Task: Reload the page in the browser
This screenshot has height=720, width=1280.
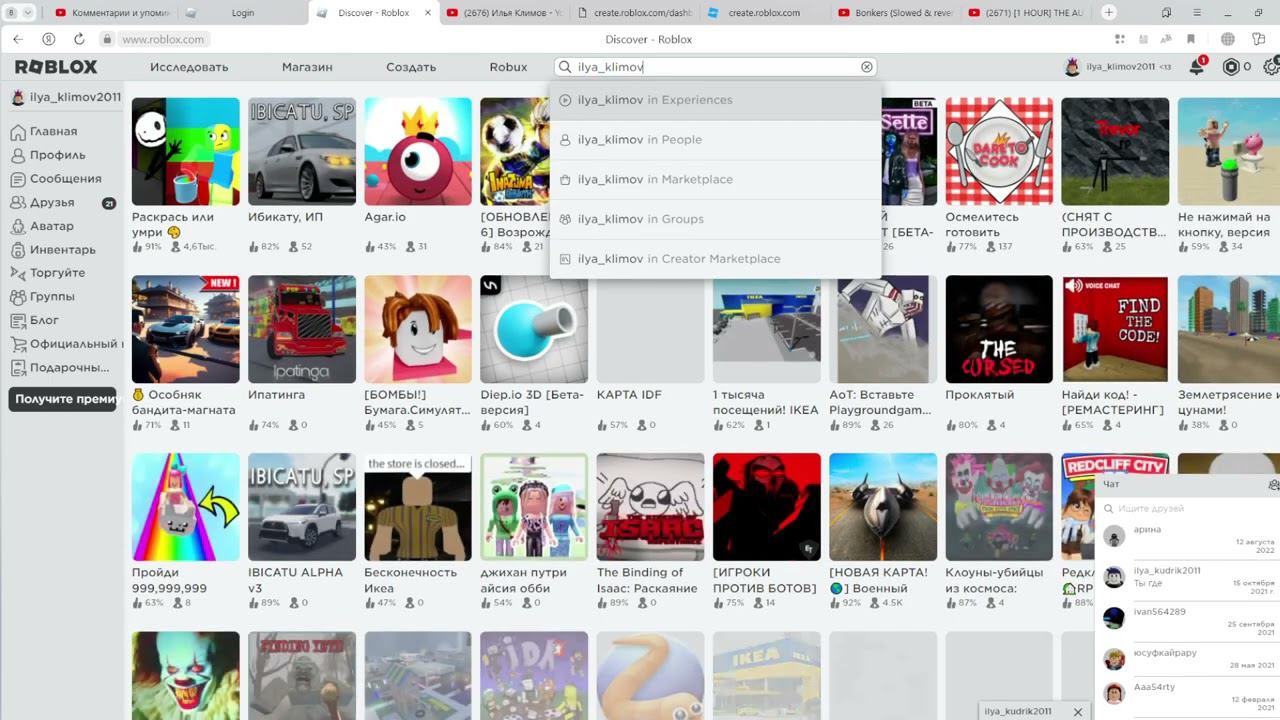Action: (79, 39)
